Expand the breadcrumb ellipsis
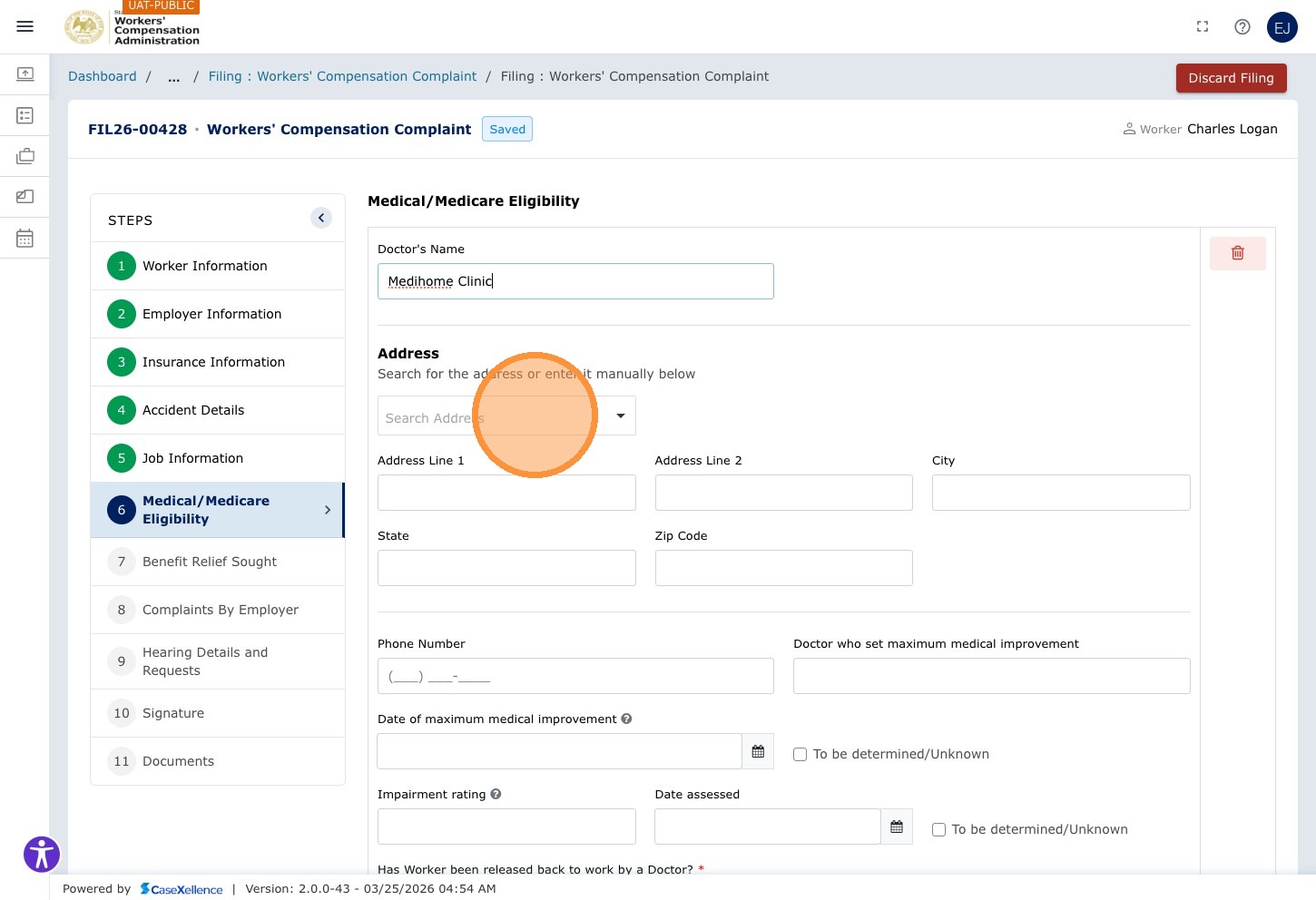The image size is (1316, 900). [173, 76]
